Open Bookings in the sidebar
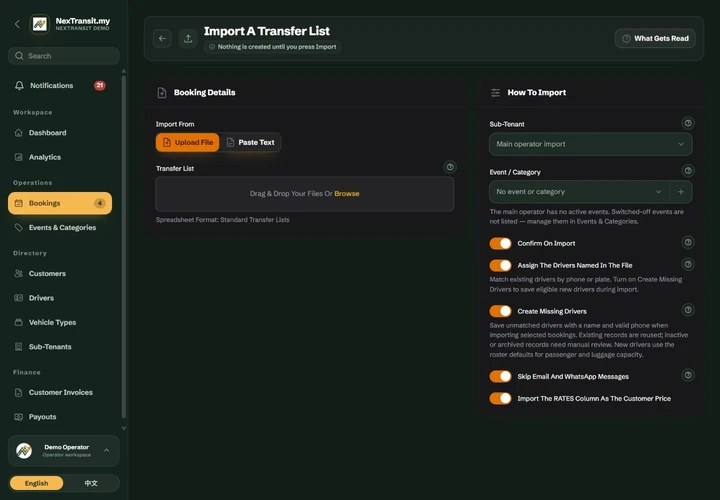The height and width of the screenshot is (500, 720). click(x=60, y=203)
